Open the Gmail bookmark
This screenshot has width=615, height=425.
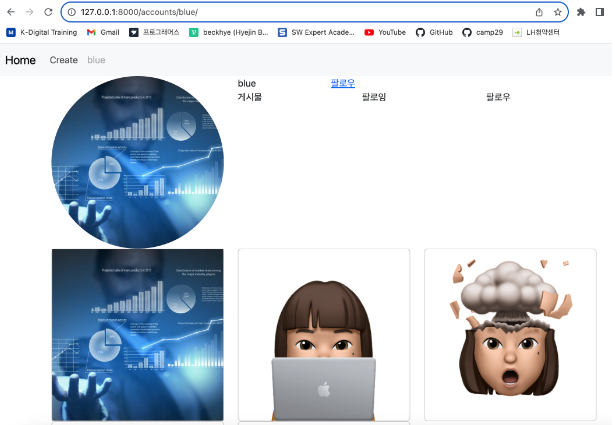[103, 33]
